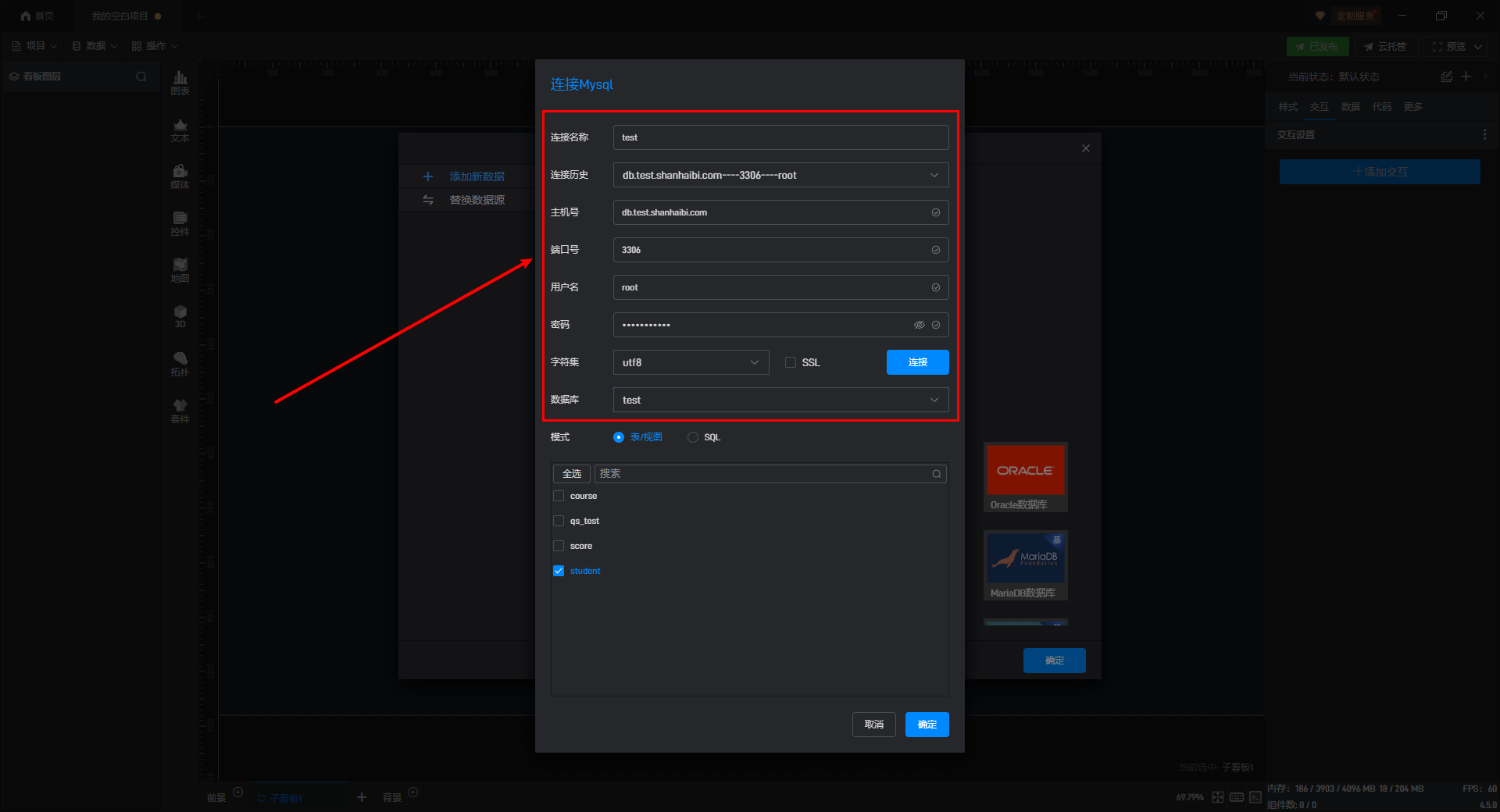Close the data source dialog behind
Screen dimensions: 1500x812
(1085, 148)
